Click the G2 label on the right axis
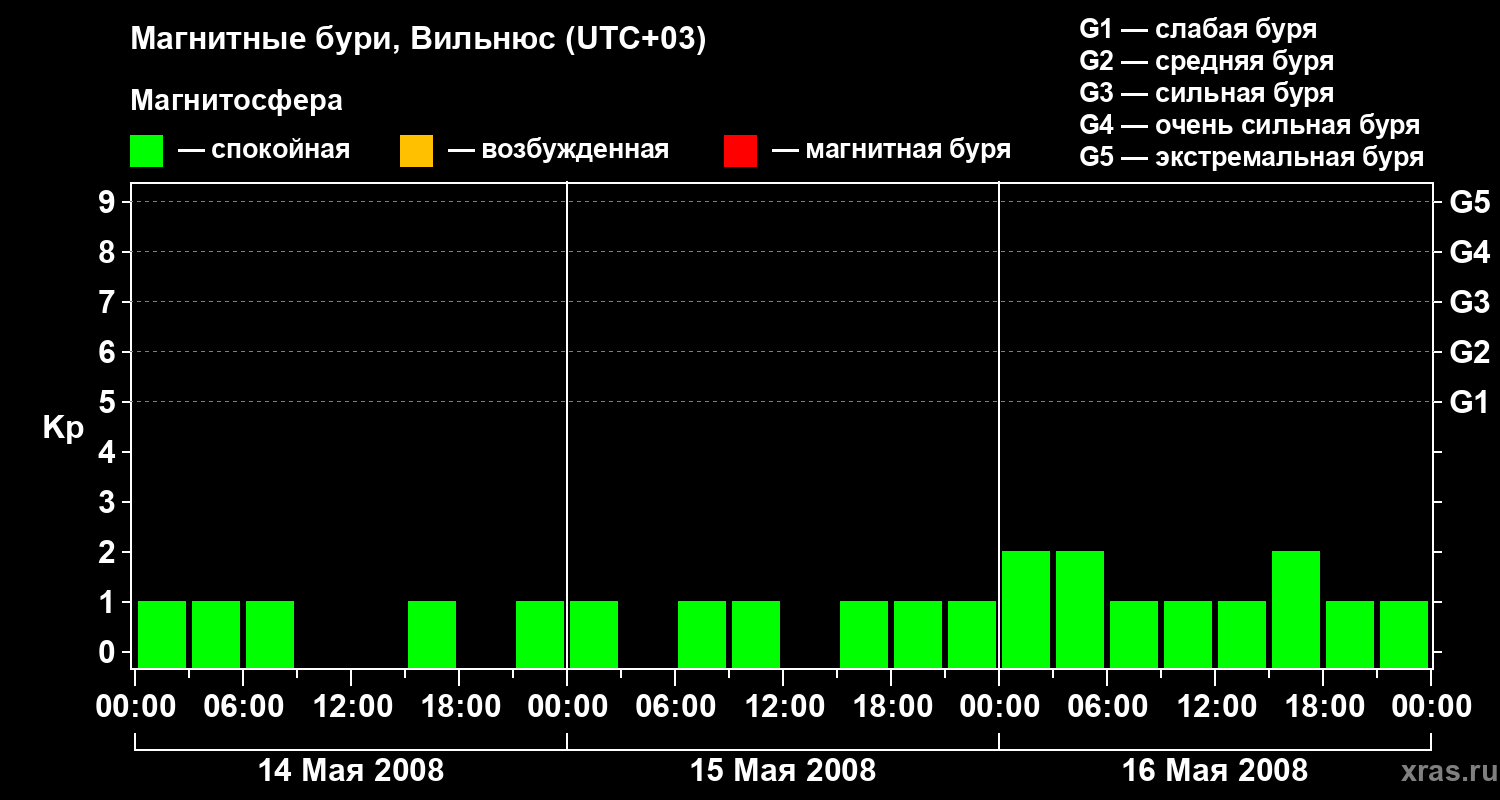Image resolution: width=1500 pixels, height=800 pixels. (x=1469, y=352)
